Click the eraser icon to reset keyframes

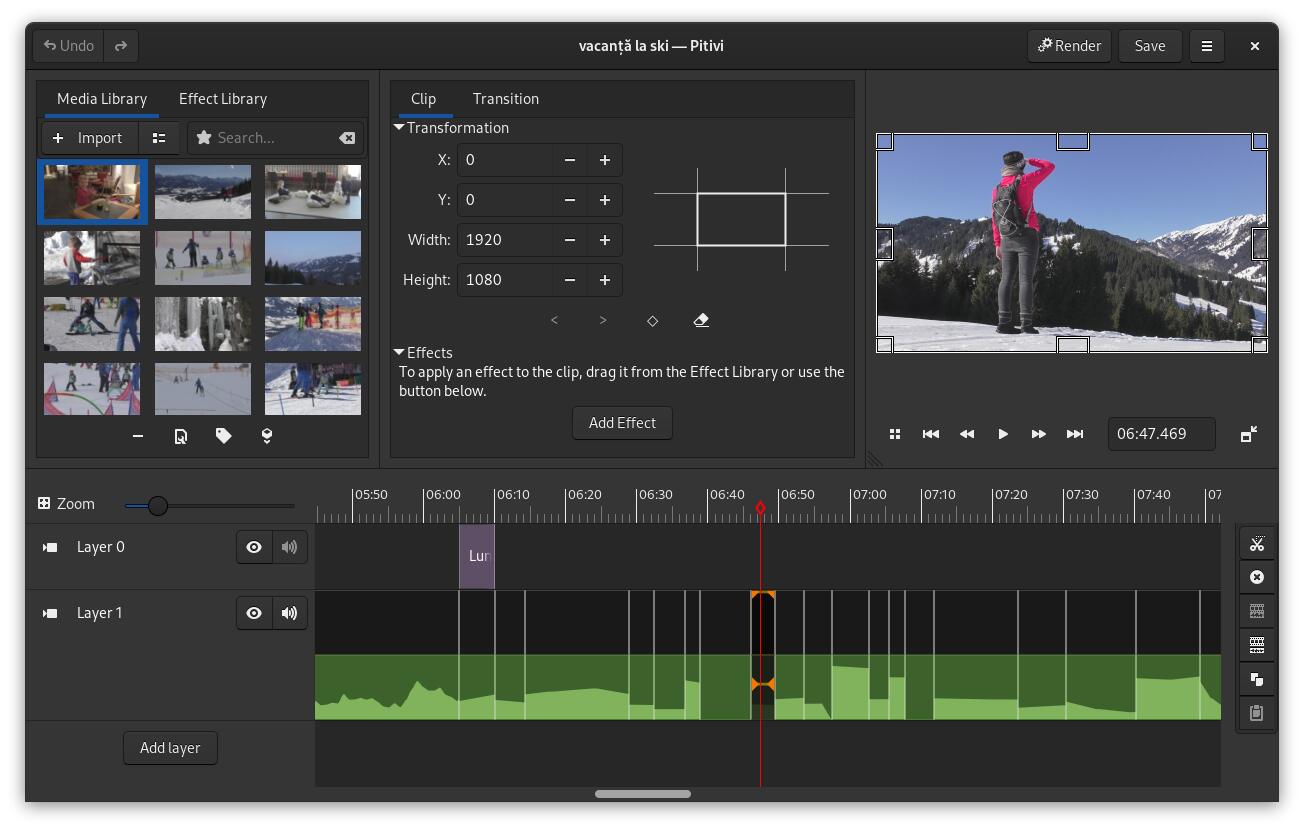click(x=701, y=320)
